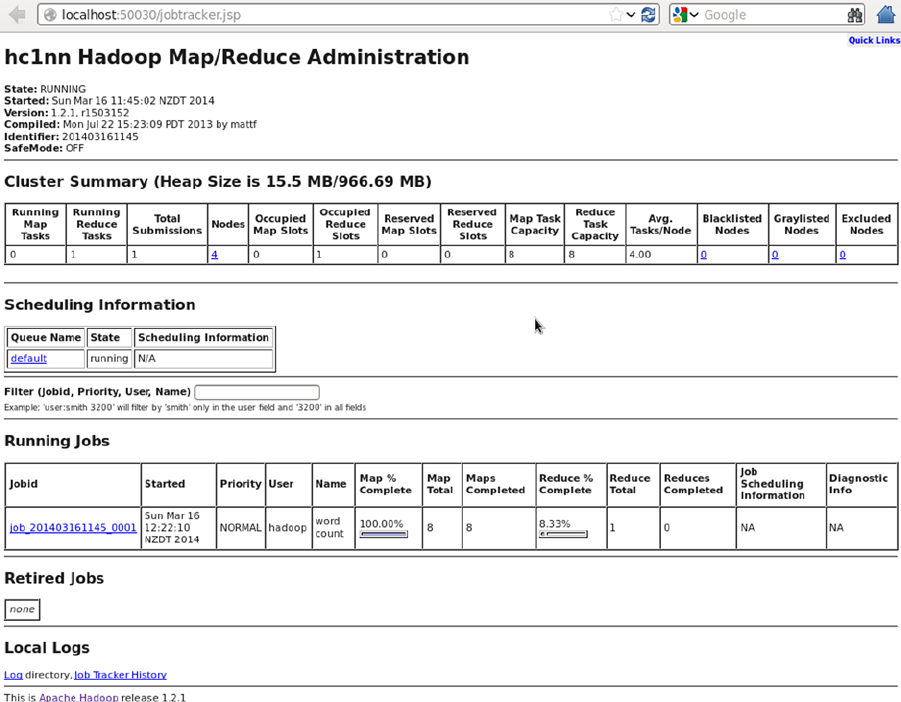
Task: Click the Map % Complete progress bar
Action: (383, 534)
